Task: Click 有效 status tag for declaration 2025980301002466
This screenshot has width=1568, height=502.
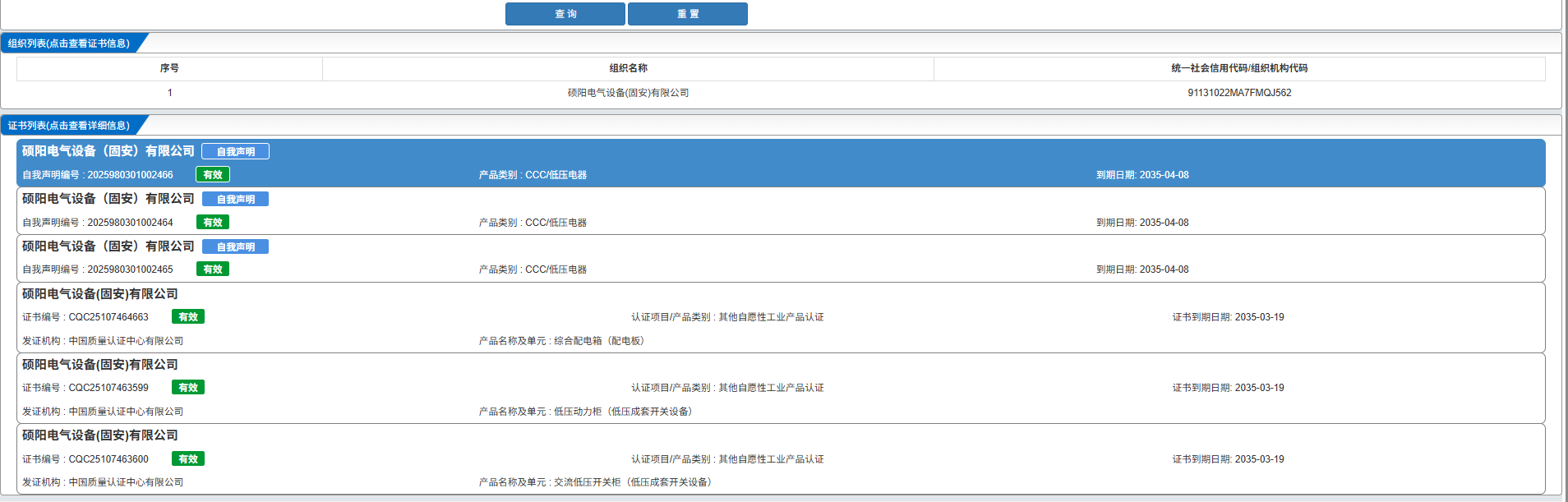Action: [x=213, y=174]
